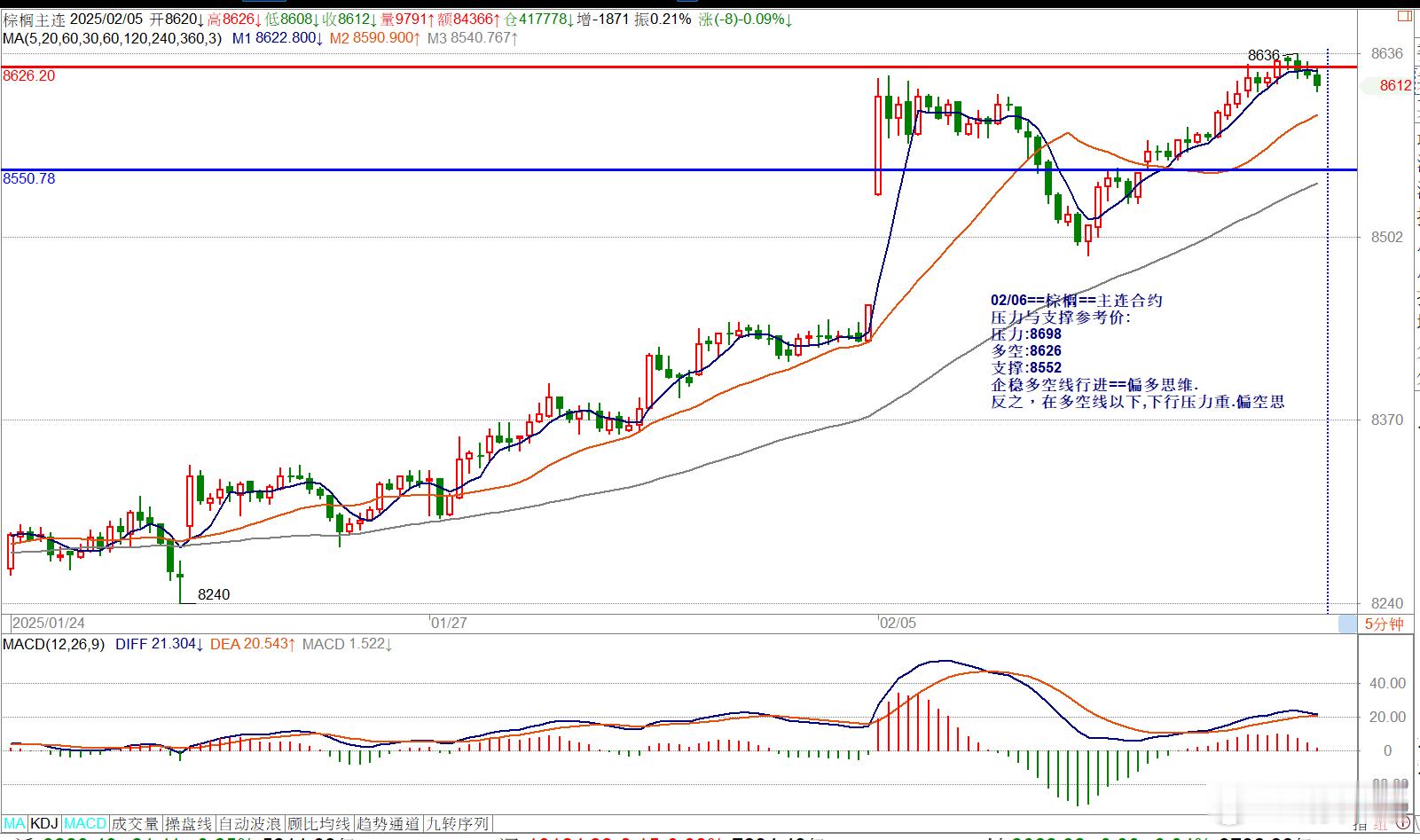Select the MACD indicator tab

click(86, 824)
